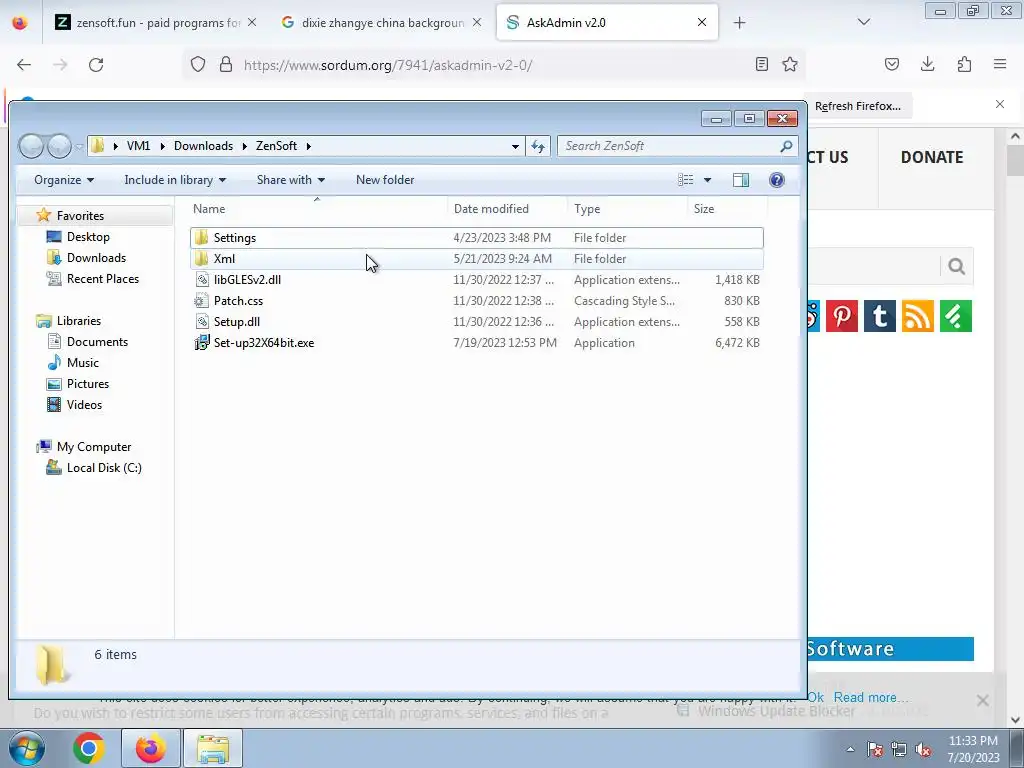This screenshot has height=768, width=1024.
Task: Open Explorer help question mark icon
Action: coord(776,180)
